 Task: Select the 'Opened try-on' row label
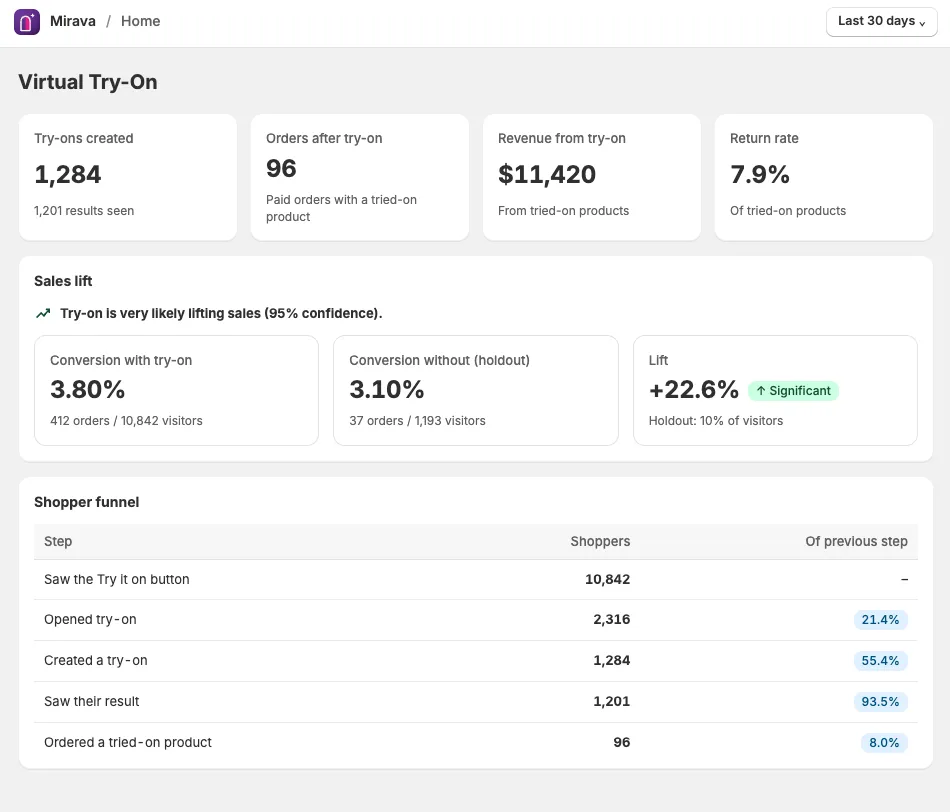click(90, 619)
